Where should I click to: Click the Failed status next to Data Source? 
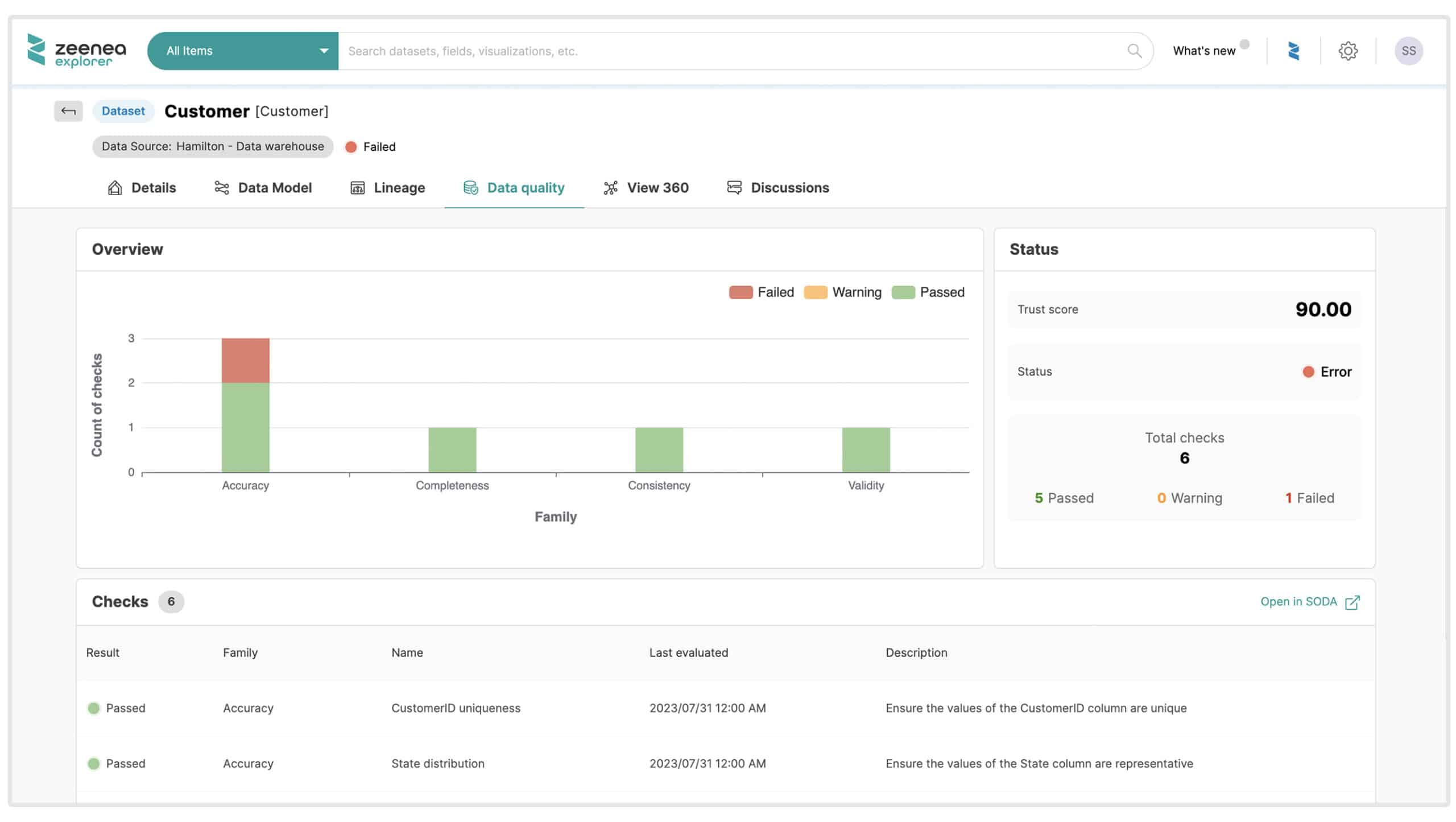[x=370, y=147]
